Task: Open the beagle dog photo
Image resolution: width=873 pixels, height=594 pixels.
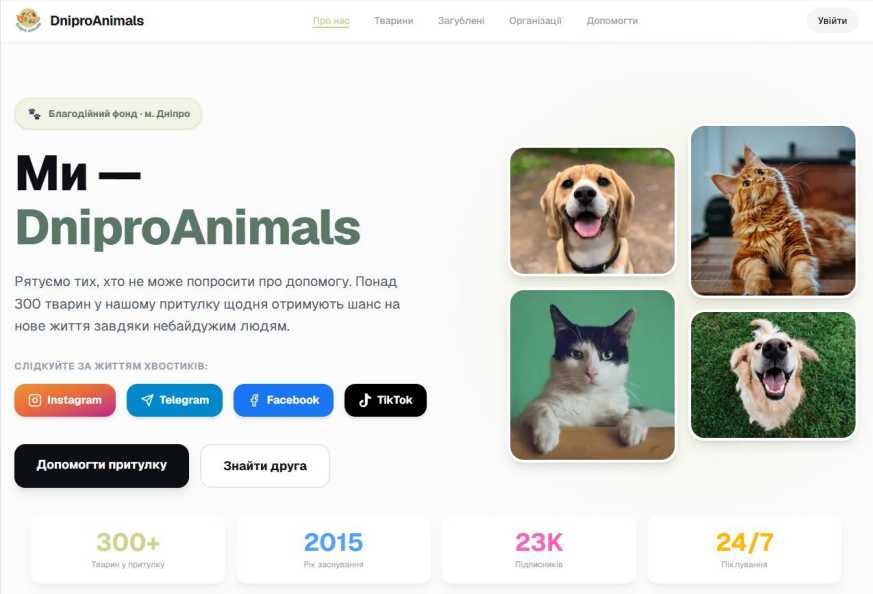Action: (x=592, y=211)
